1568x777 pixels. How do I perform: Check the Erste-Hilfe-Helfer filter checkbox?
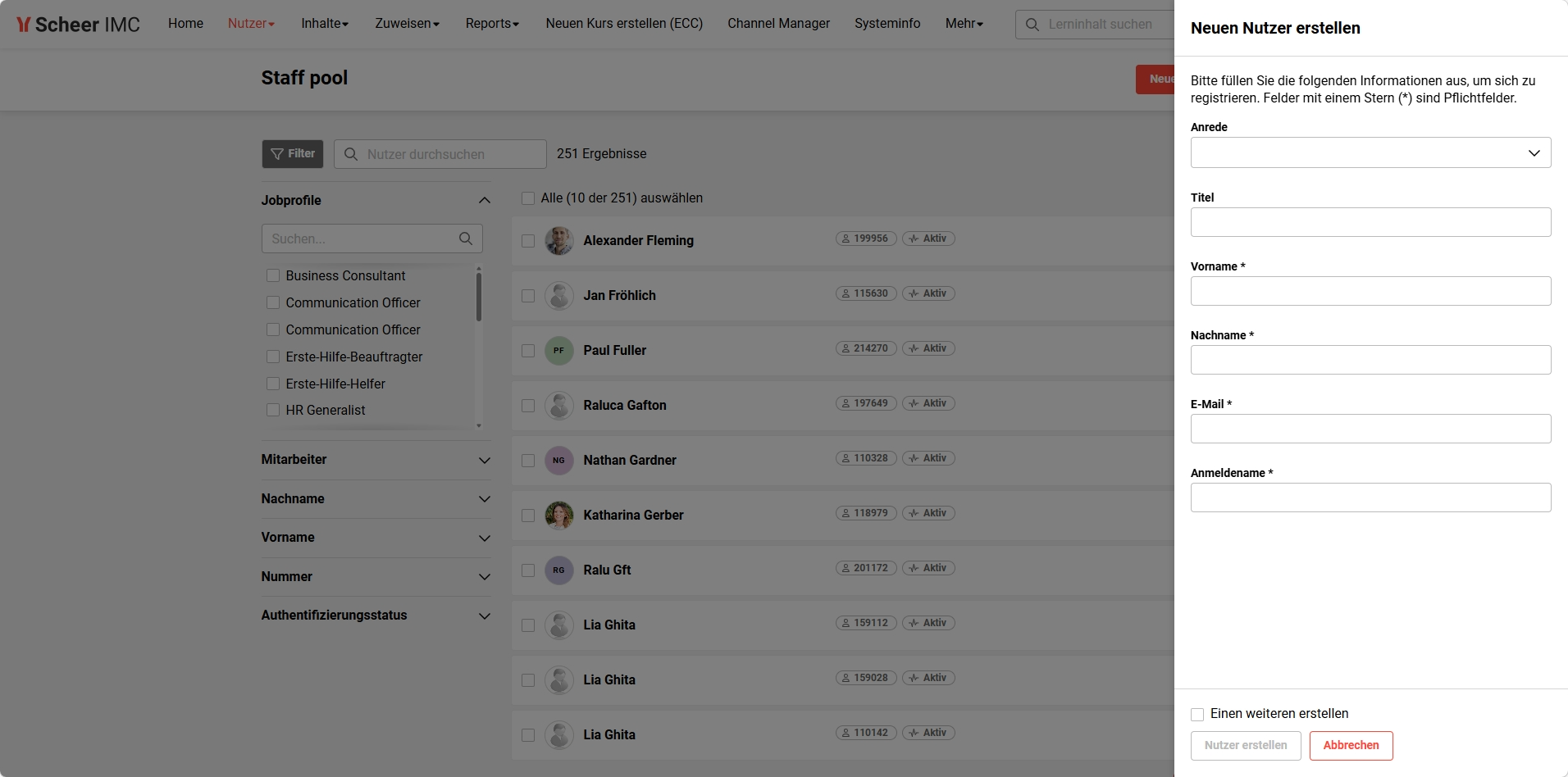[273, 384]
